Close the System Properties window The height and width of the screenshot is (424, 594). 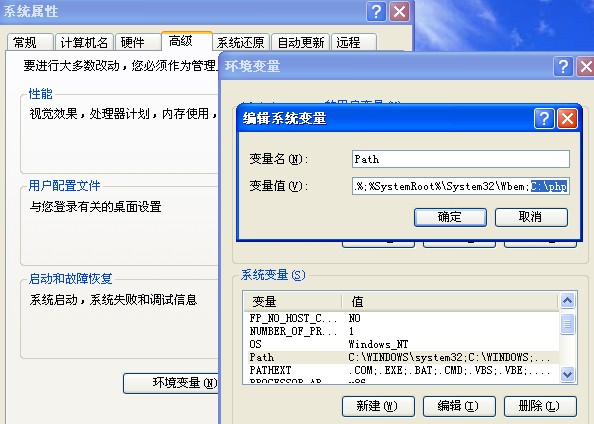coord(399,12)
